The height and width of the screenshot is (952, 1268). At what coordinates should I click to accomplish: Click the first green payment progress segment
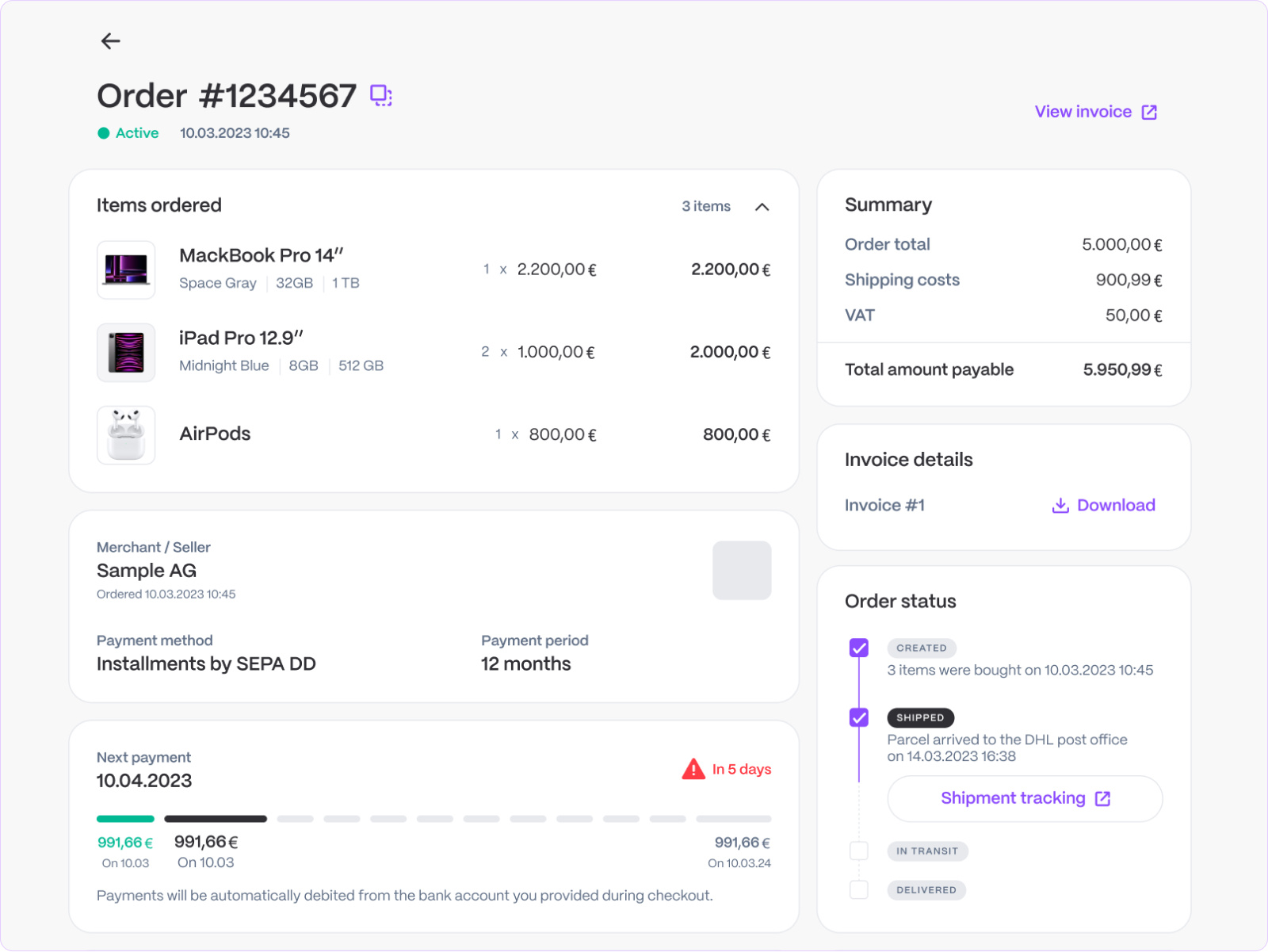(x=124, y=819)
